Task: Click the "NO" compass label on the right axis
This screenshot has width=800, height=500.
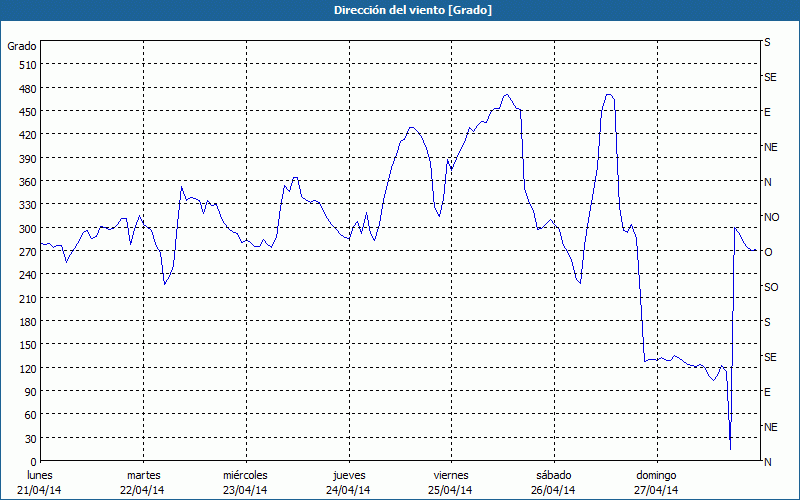Action: pyautogui.click(x=771, y=217)
